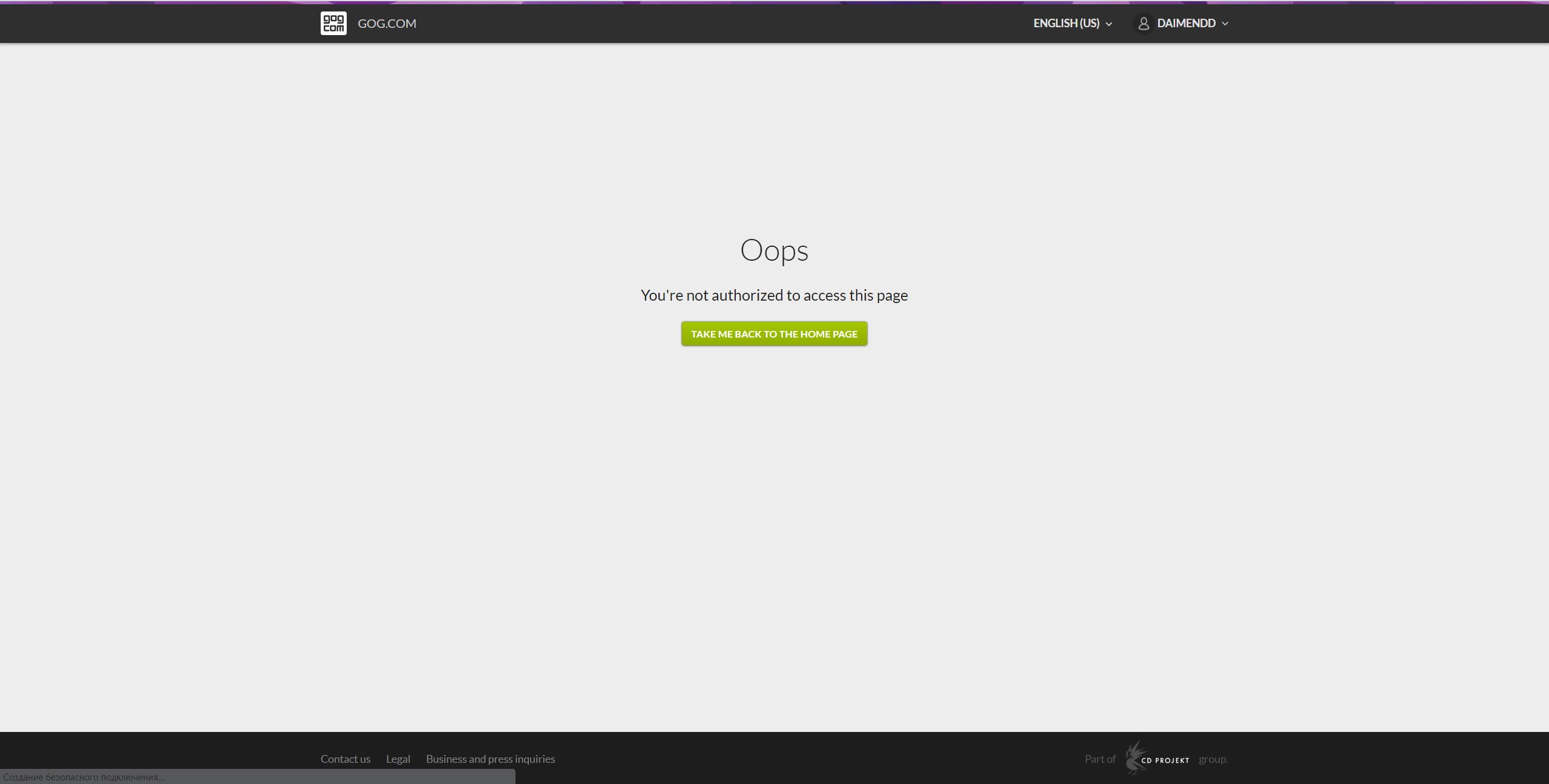Expand the English (US) language dropdown
Image resolution: width=1549 pixels, height=784 pixels.
(x=1072, y=23)
